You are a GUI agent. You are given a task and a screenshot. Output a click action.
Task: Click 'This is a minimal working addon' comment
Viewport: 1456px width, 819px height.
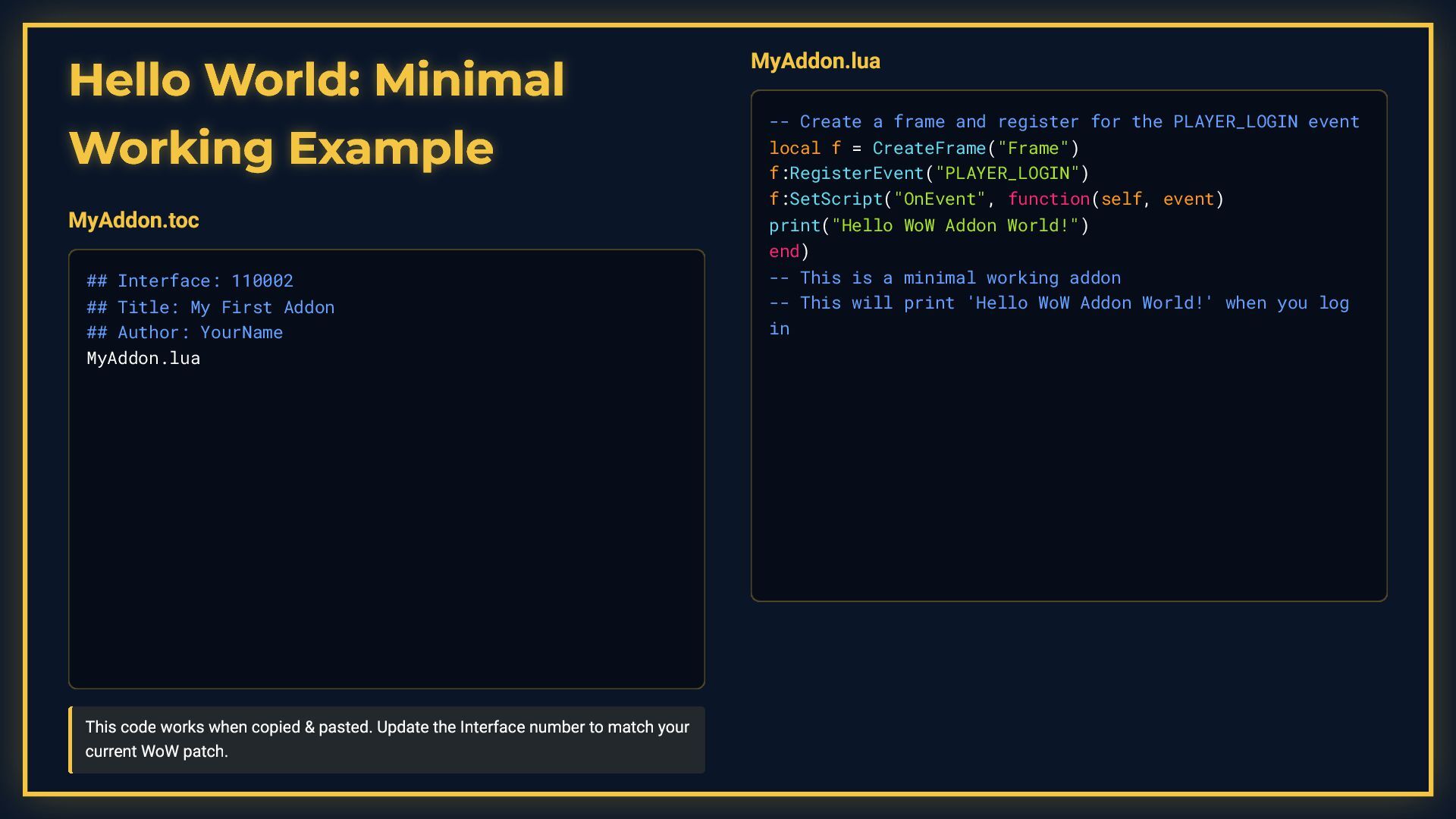[x=944, y=278]
